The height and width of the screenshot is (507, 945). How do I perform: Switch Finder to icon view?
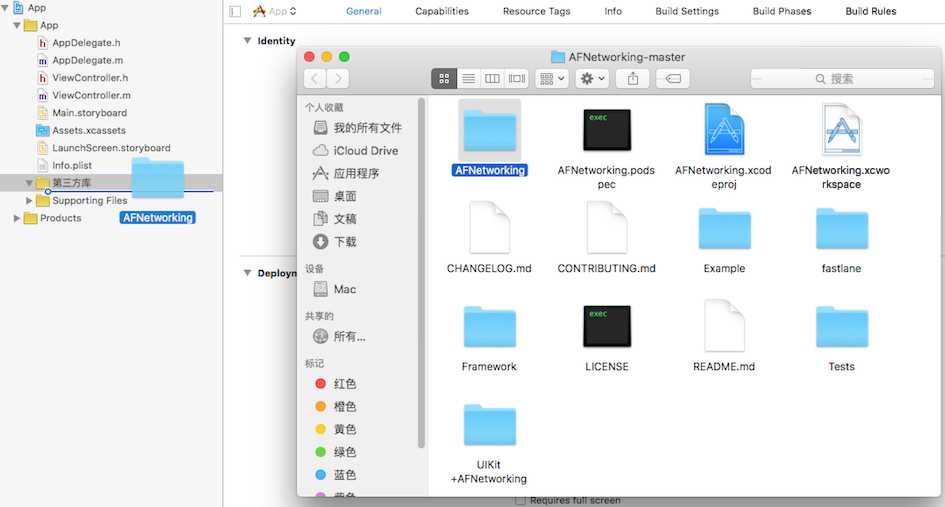[444, 78]
